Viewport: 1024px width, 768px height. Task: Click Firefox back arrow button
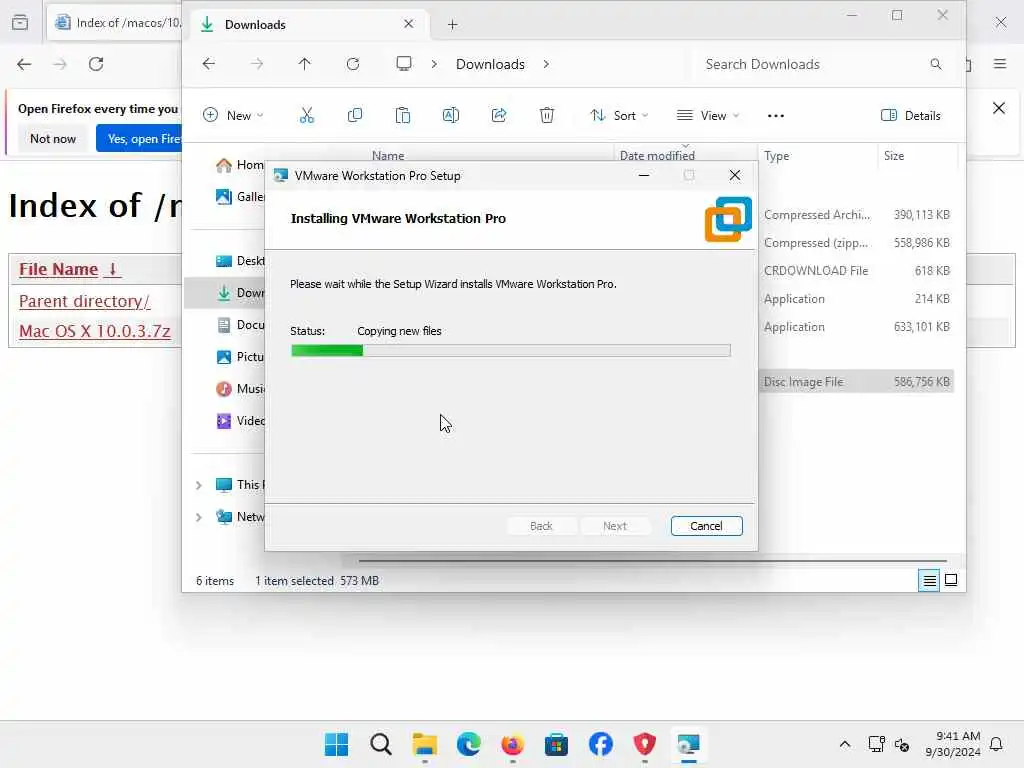pyautogui.click(x=24, y=64)
